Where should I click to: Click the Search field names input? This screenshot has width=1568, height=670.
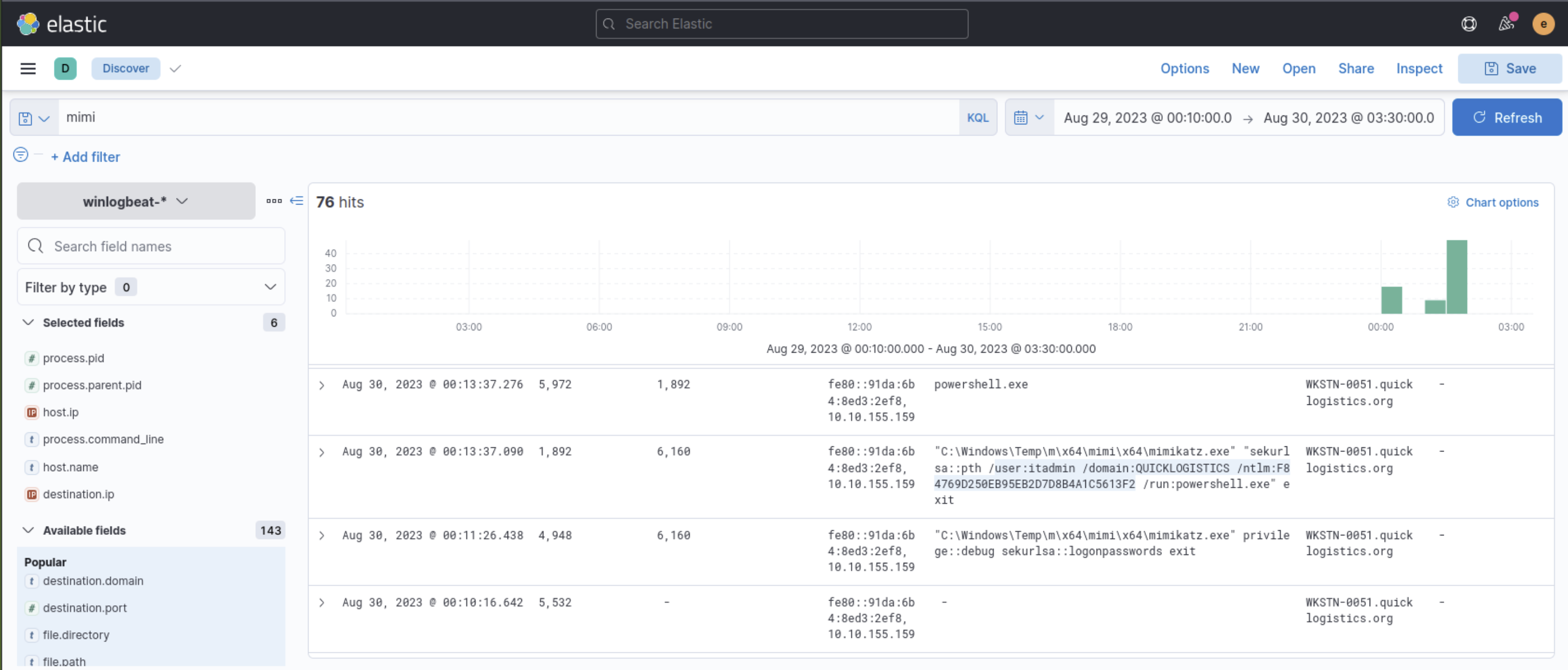151,246
